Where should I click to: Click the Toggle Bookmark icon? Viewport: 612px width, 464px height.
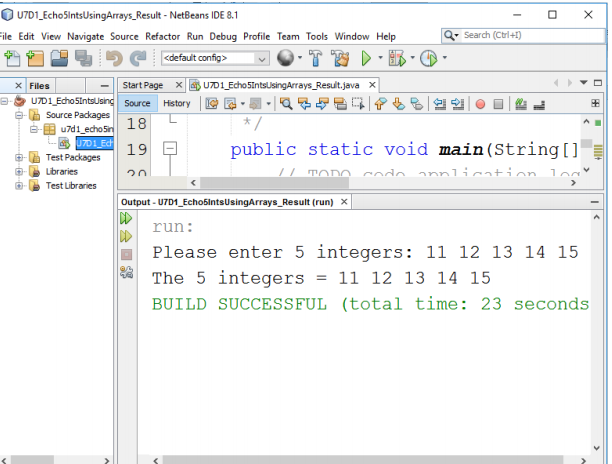coord(416,104)
